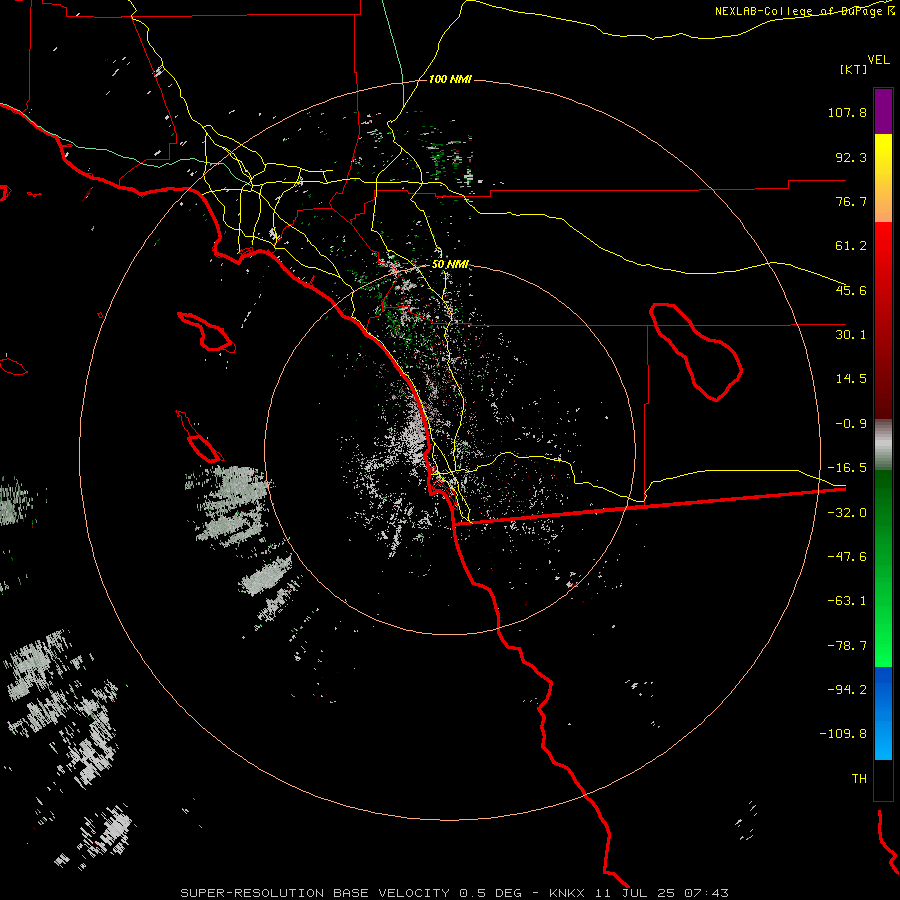Click the -0.9 velocity scale value
Screen dimensions: 900x900
point(851,424)
